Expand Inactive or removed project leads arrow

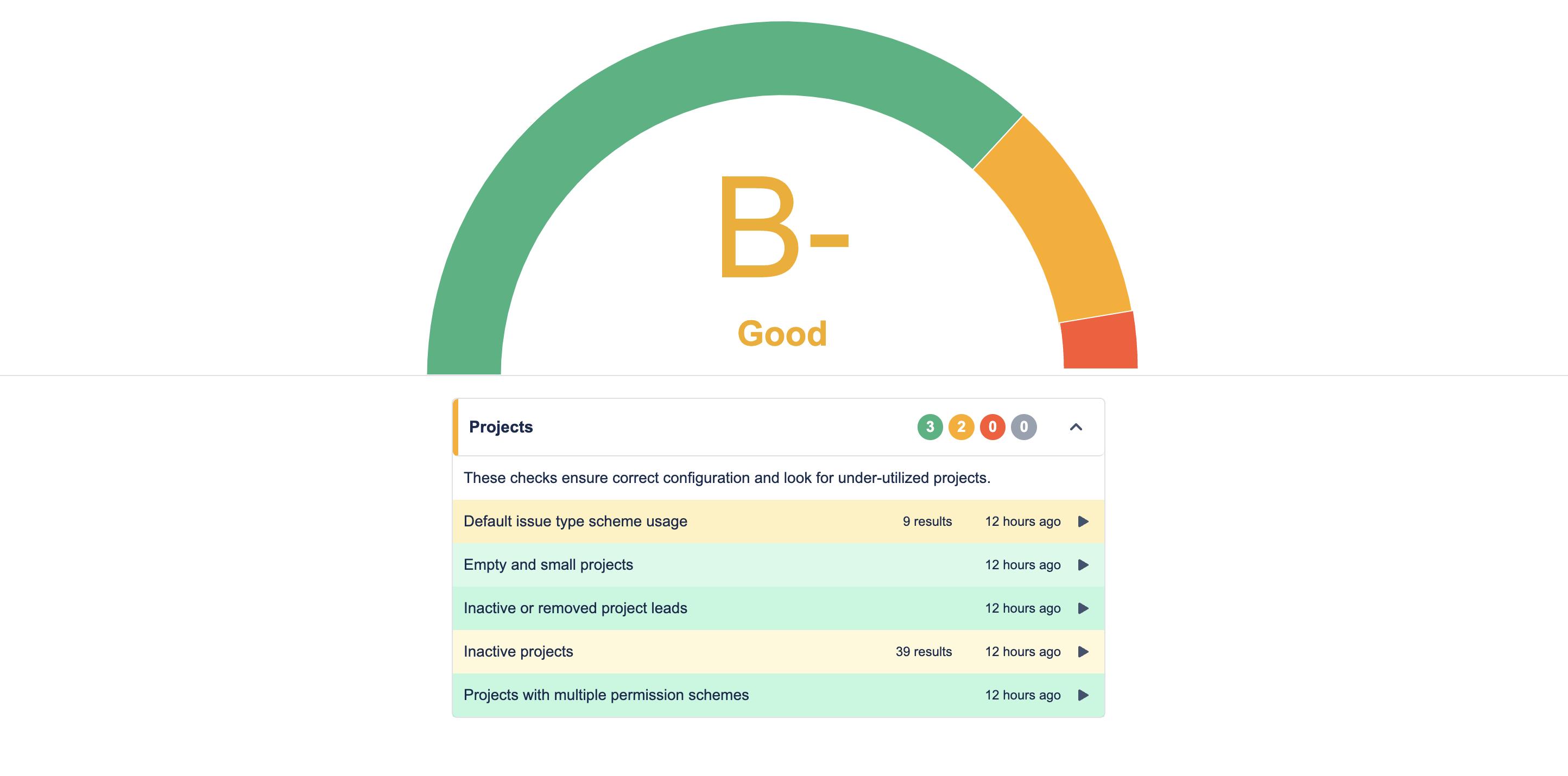[1083, 608]
